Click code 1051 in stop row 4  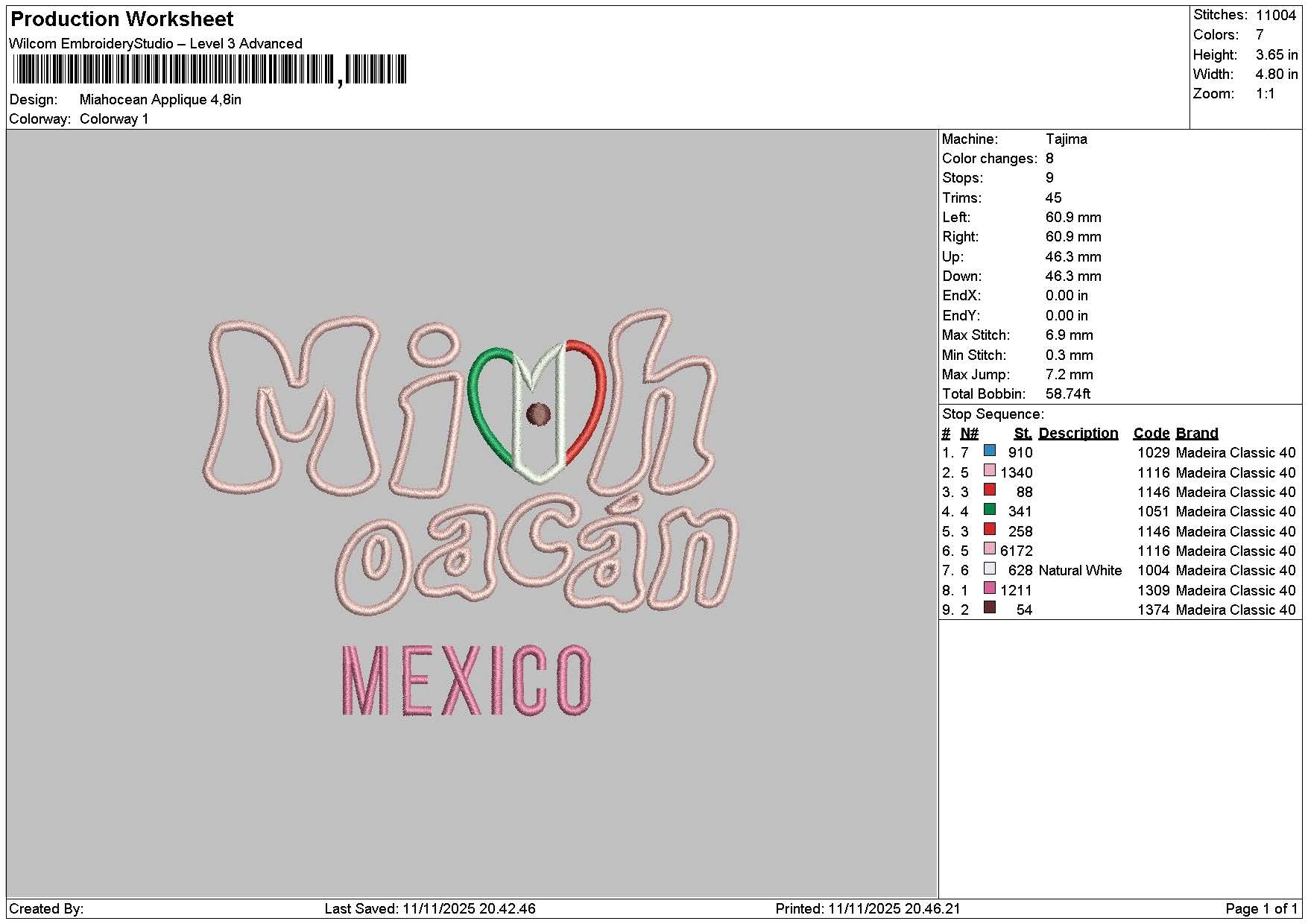[x=1153, y=511]
